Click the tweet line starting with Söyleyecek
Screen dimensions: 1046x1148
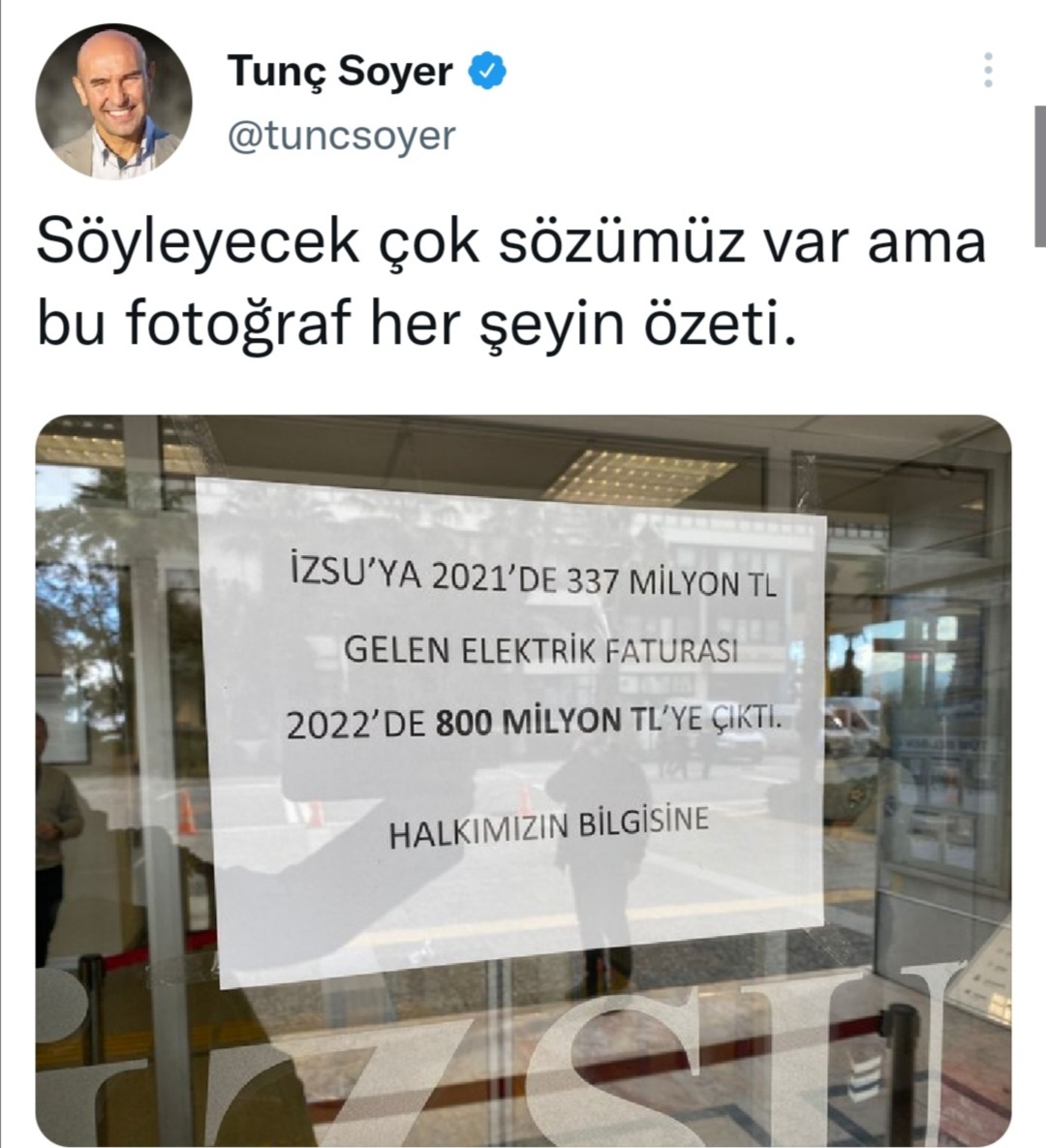511,242
